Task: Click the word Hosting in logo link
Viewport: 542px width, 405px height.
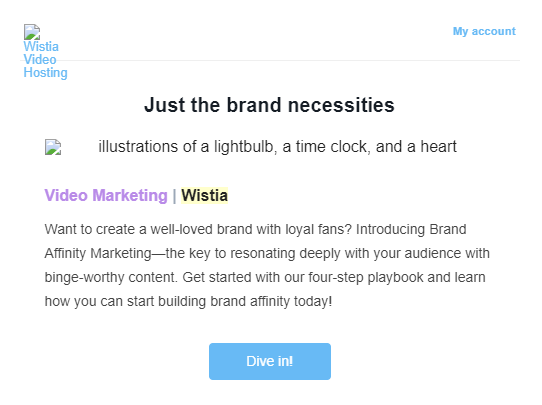Action: click(x=45, y=73)
